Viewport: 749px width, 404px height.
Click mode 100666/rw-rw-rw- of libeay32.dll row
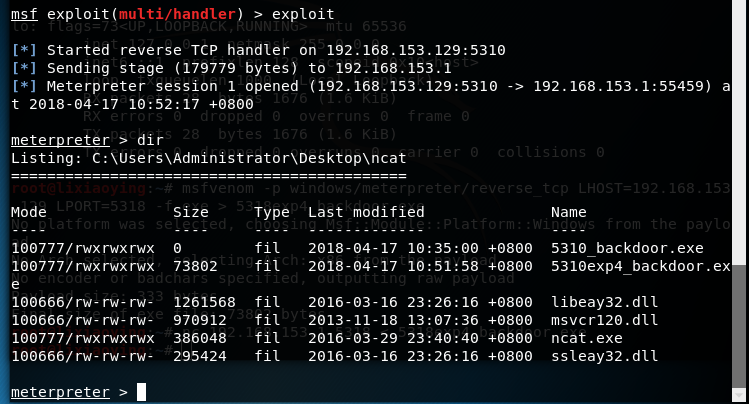83,302
